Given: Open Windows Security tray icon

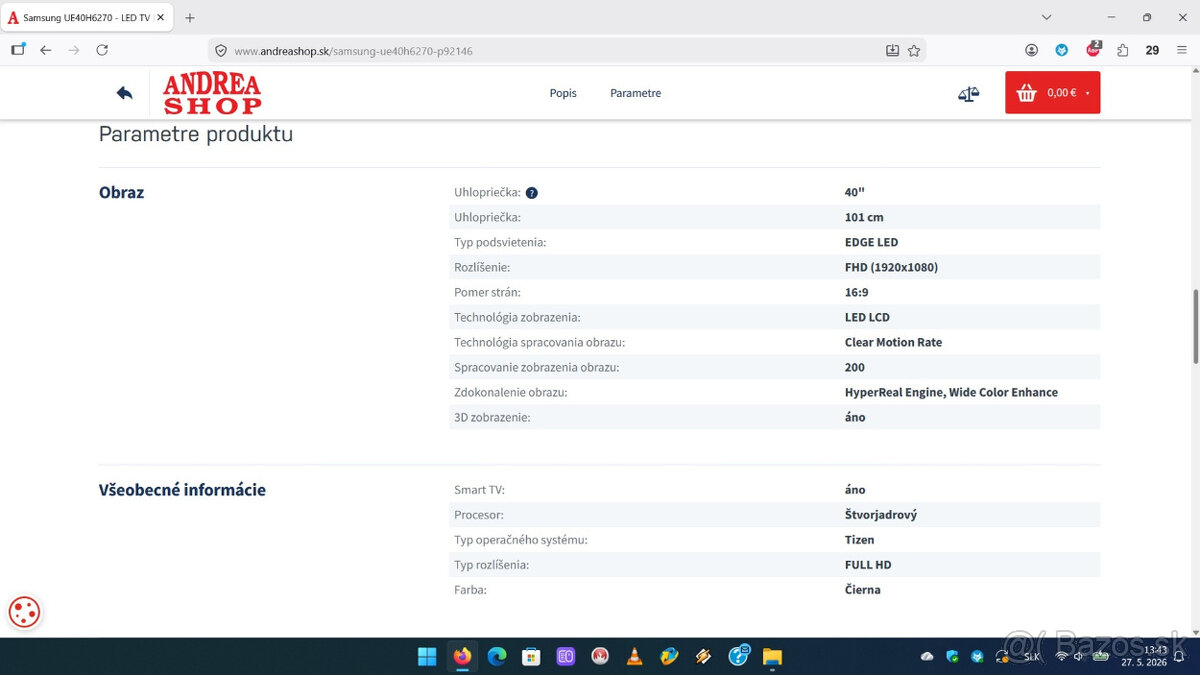Looking at the screenshot, I should pyautogui.click(x=952, y=656).
